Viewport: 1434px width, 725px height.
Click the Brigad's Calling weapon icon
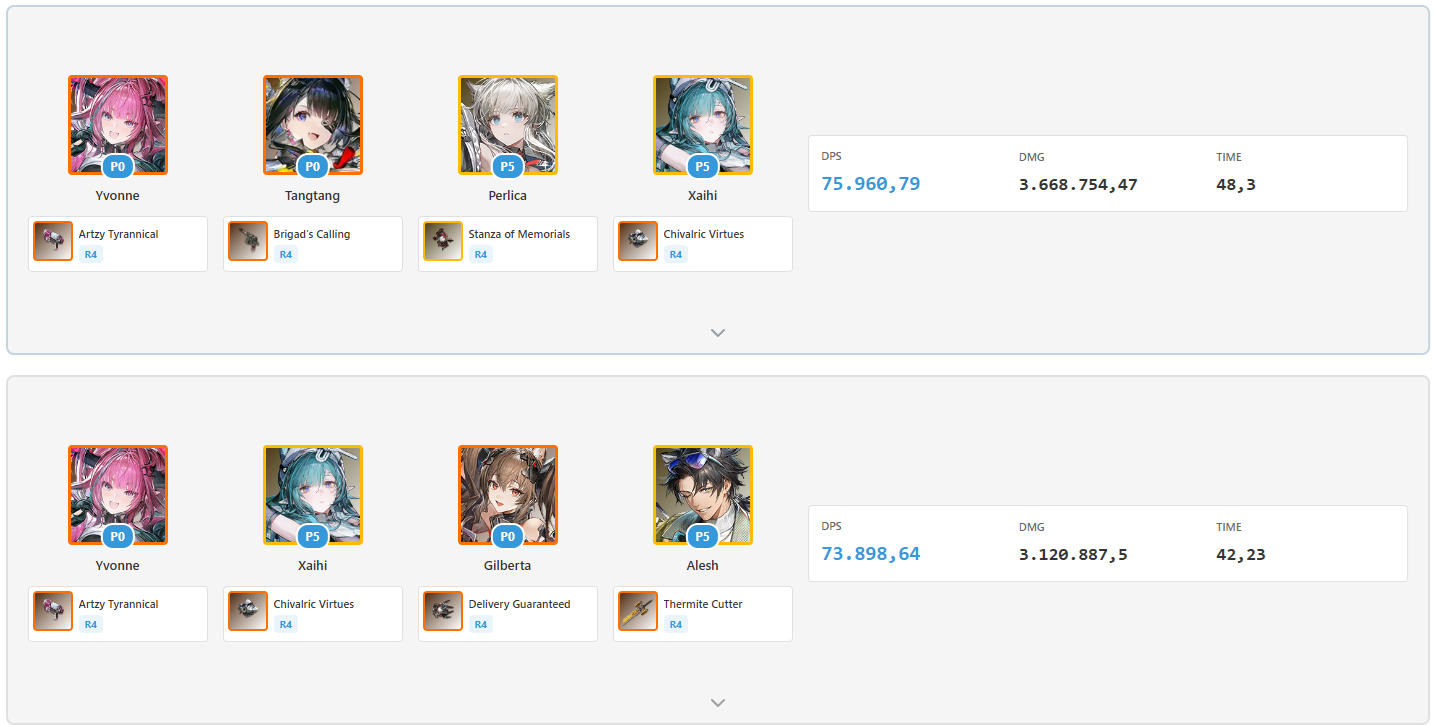pyautogui.click(x=248, y=241)
